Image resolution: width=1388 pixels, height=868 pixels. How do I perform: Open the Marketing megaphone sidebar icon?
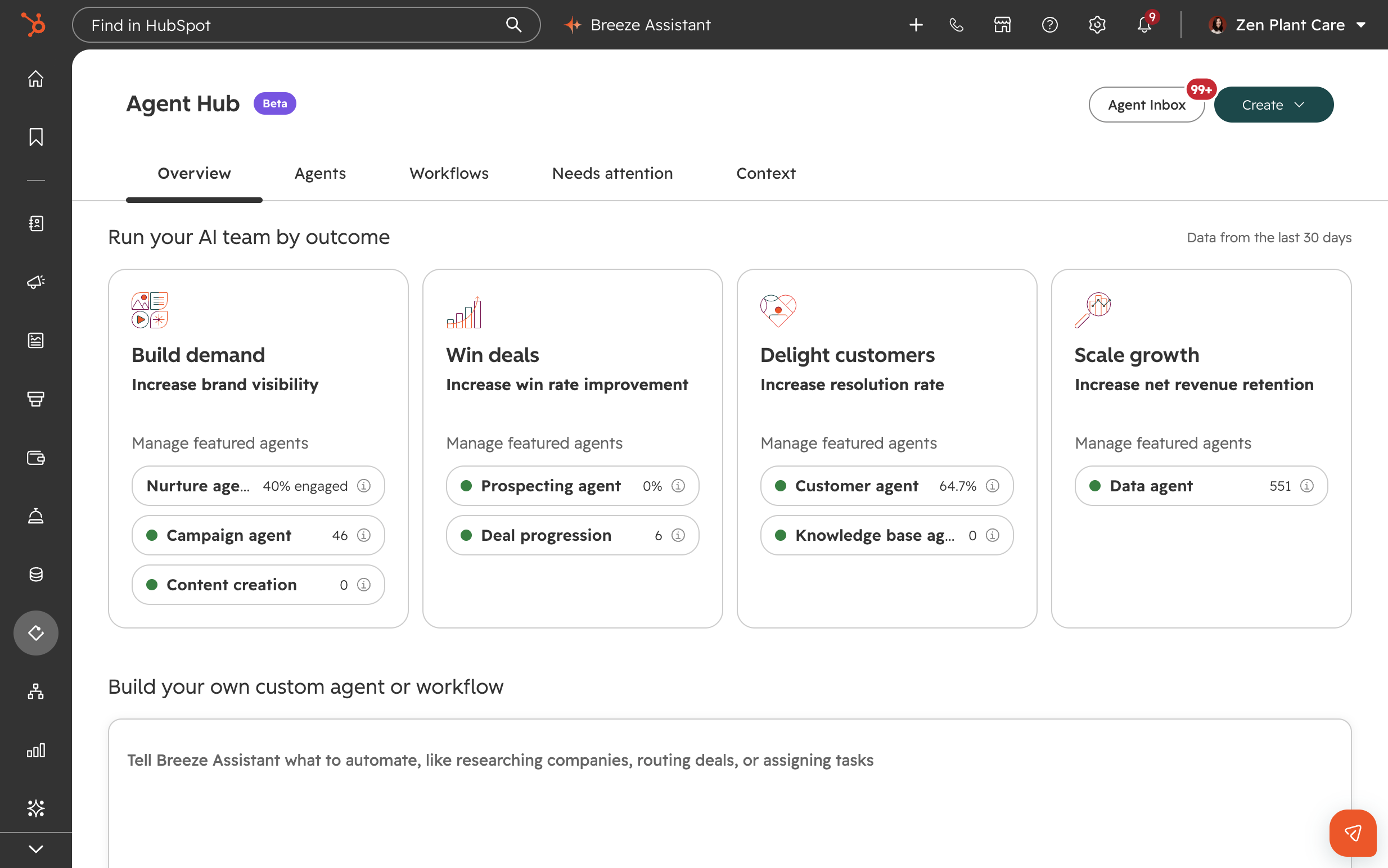pos(35,282)
